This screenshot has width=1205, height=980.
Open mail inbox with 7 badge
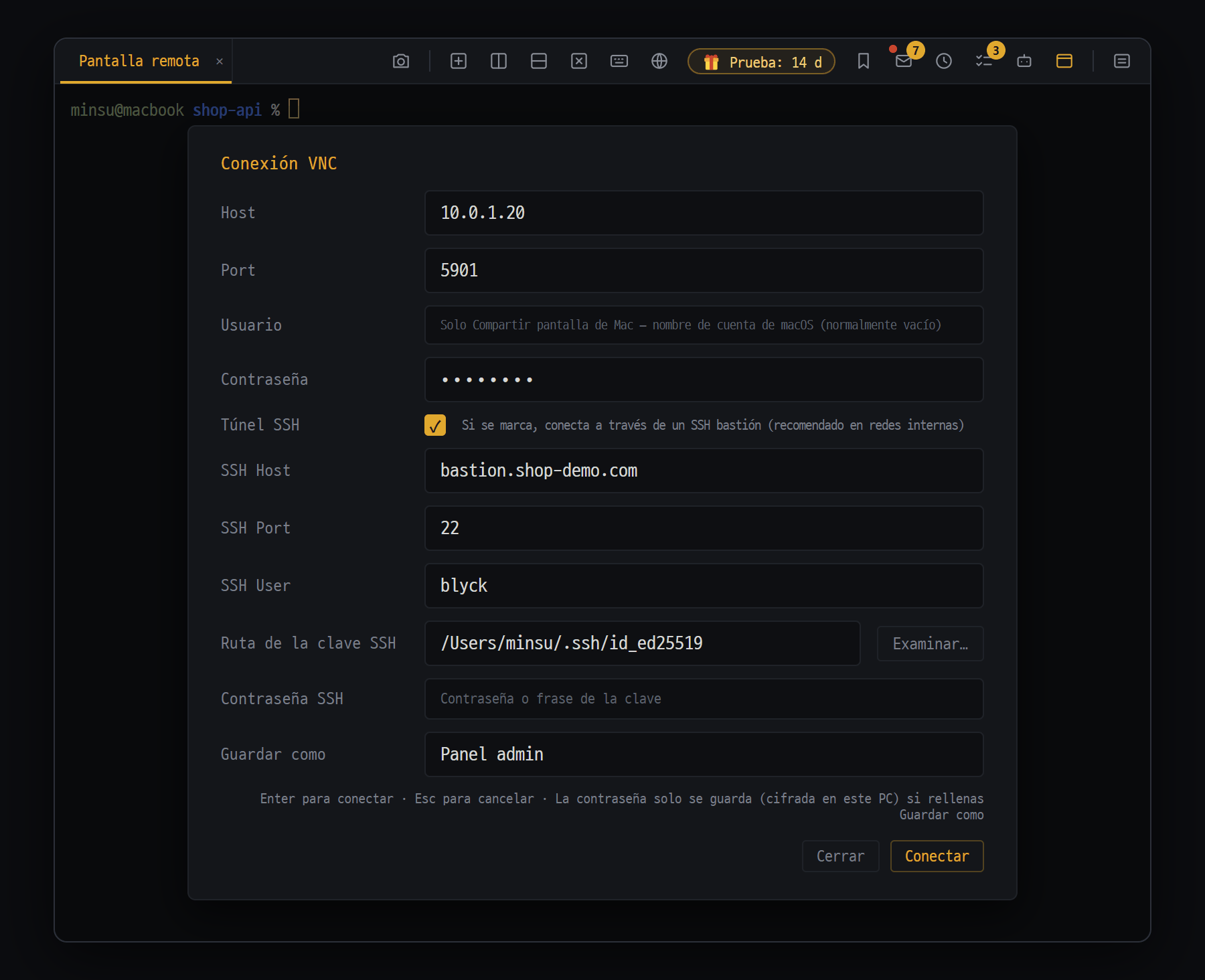coord(904,62)
